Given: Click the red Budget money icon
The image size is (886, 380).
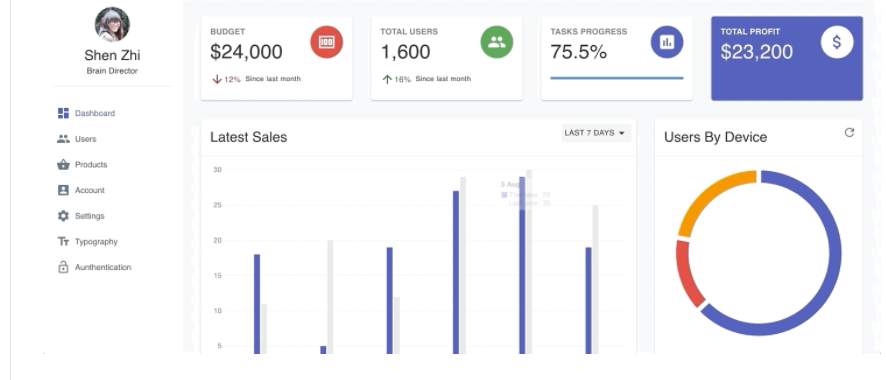Looking at the screenshot, I should pos(327,42).
